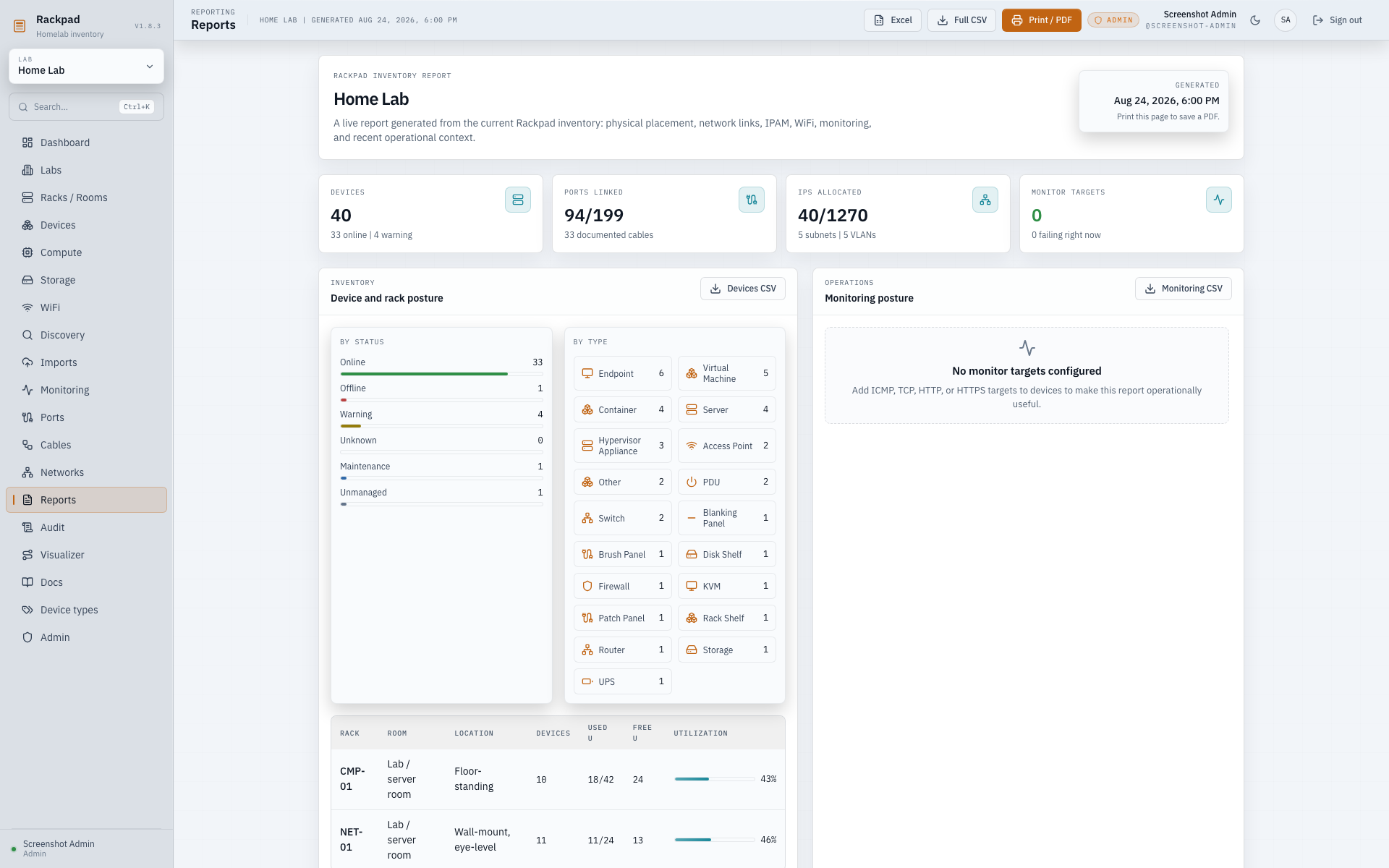Click the Blanking Panel type card
Screen dimensions: 1389x868
click(x=727, y=518)
